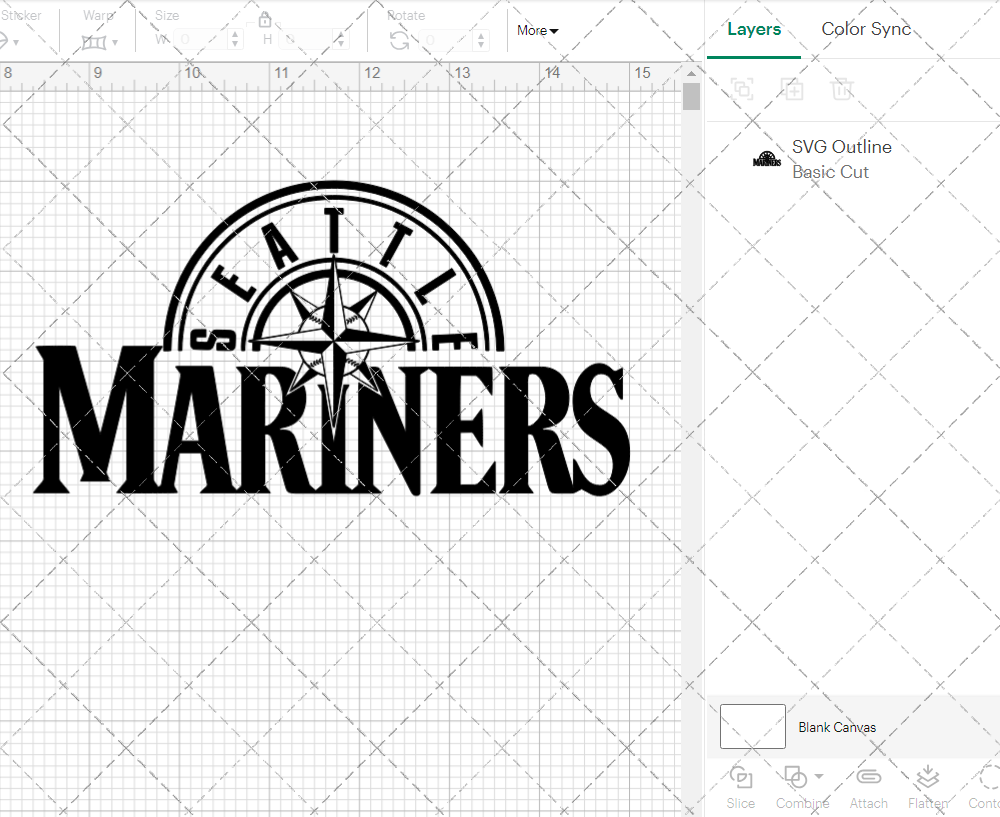This screenshot has width=1000, height=817.
Task: Expand the Combine options arrow
Action: 819,776
